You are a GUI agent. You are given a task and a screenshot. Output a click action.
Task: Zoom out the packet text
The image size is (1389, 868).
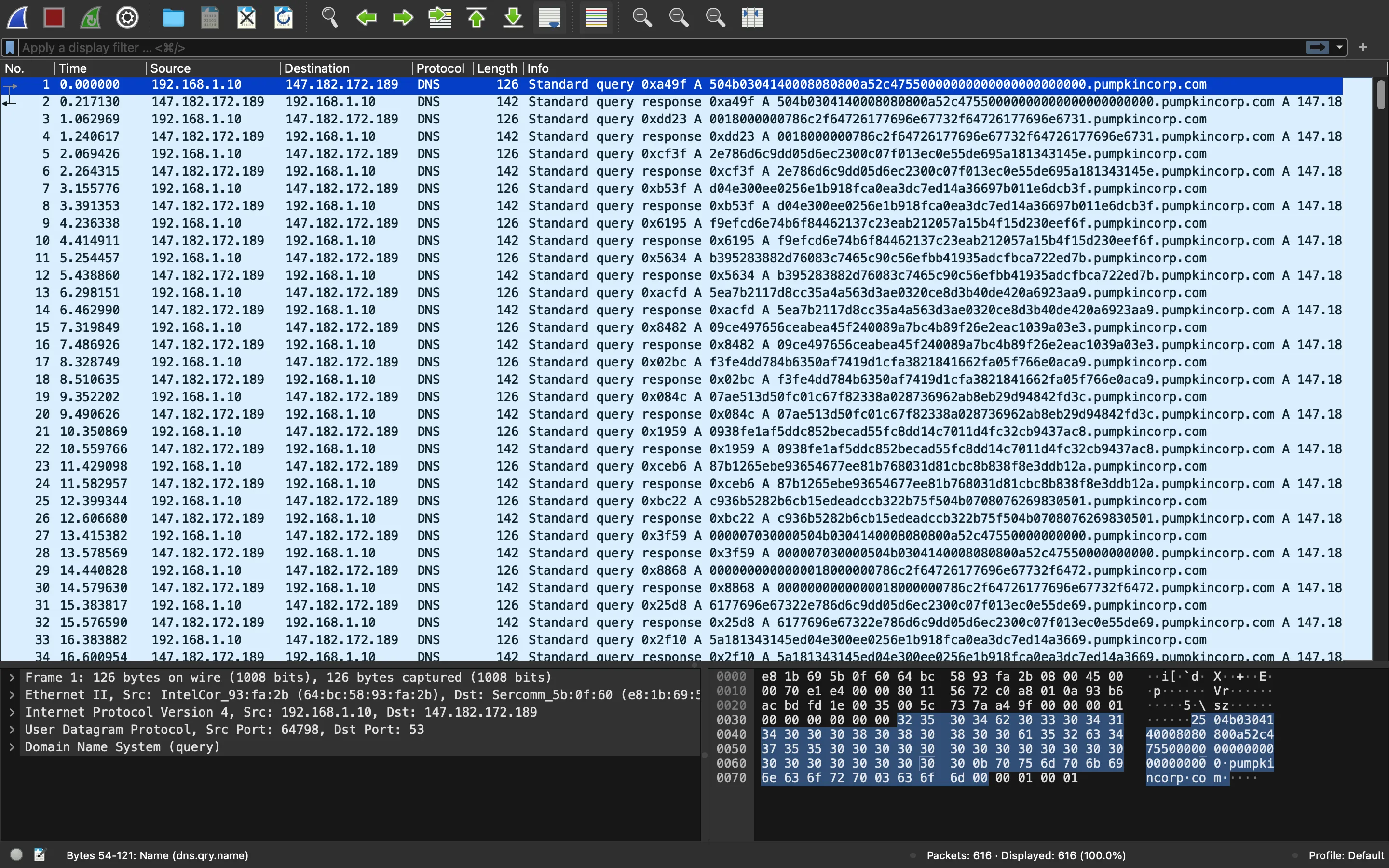point(679,18)
